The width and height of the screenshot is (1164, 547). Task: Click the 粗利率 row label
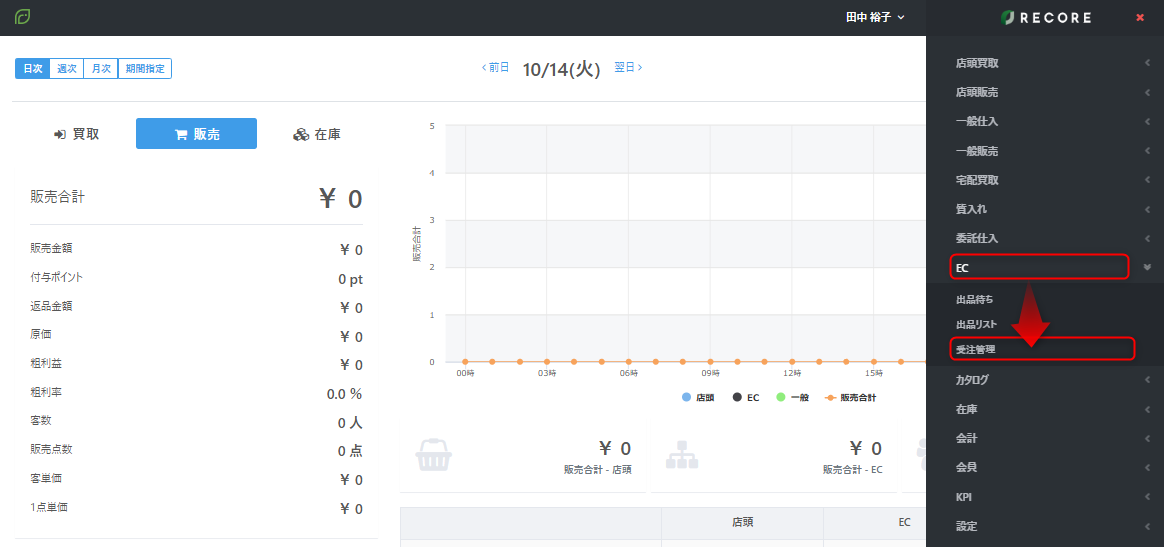pos(46,391)
